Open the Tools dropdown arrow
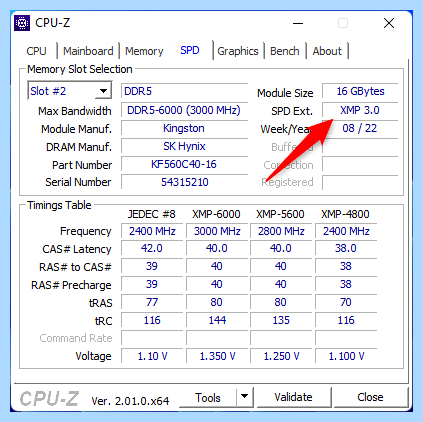The image size is (423, 422). (x=244, y=396)
